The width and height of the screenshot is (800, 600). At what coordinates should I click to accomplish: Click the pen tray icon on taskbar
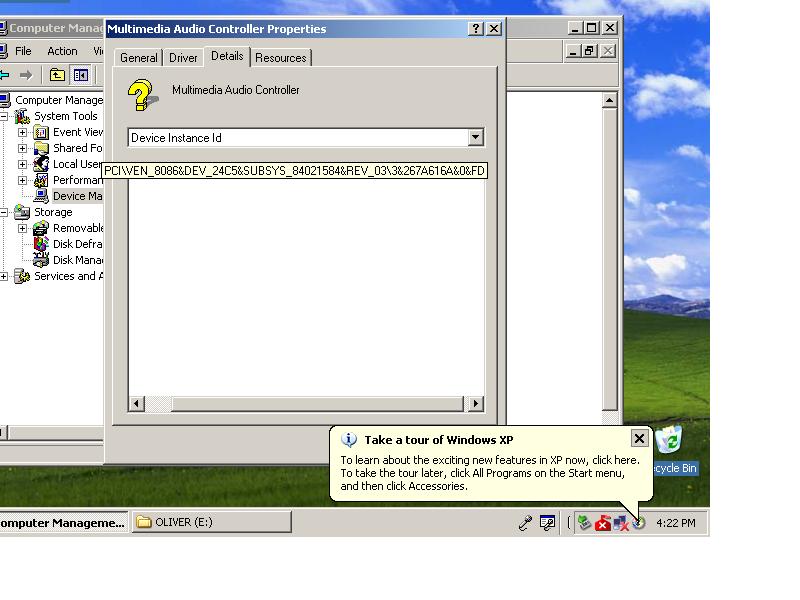pyautogui.click(x=525, y=523)
